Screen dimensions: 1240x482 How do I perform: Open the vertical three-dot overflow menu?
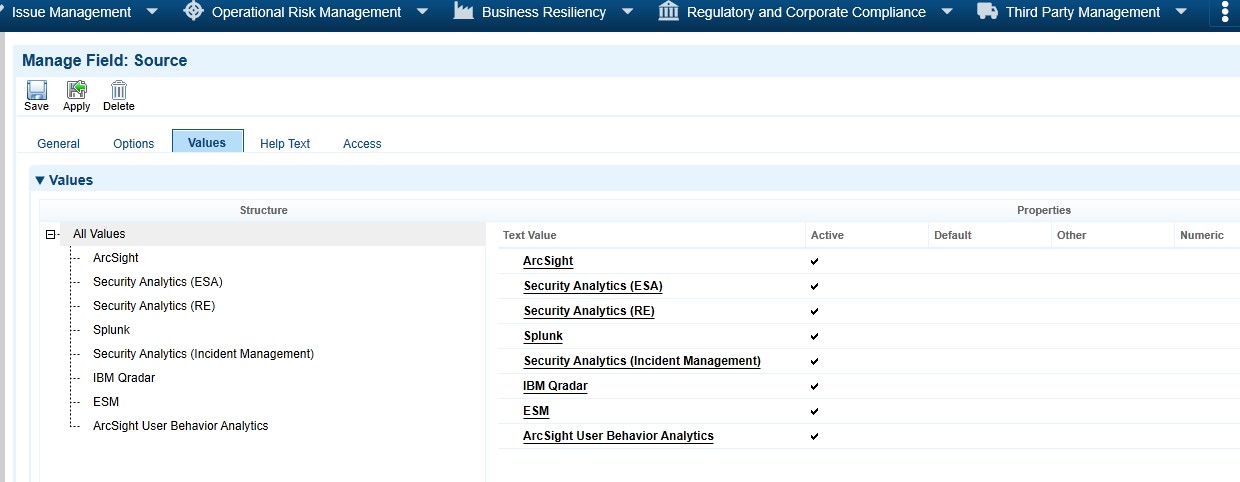click(1225, 12)
